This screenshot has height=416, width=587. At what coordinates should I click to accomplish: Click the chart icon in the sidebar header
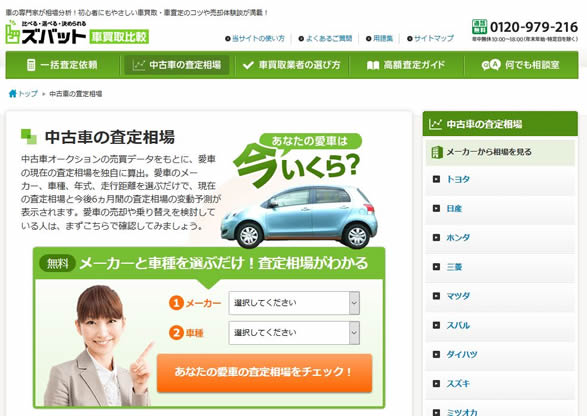[x=435, y=124]
